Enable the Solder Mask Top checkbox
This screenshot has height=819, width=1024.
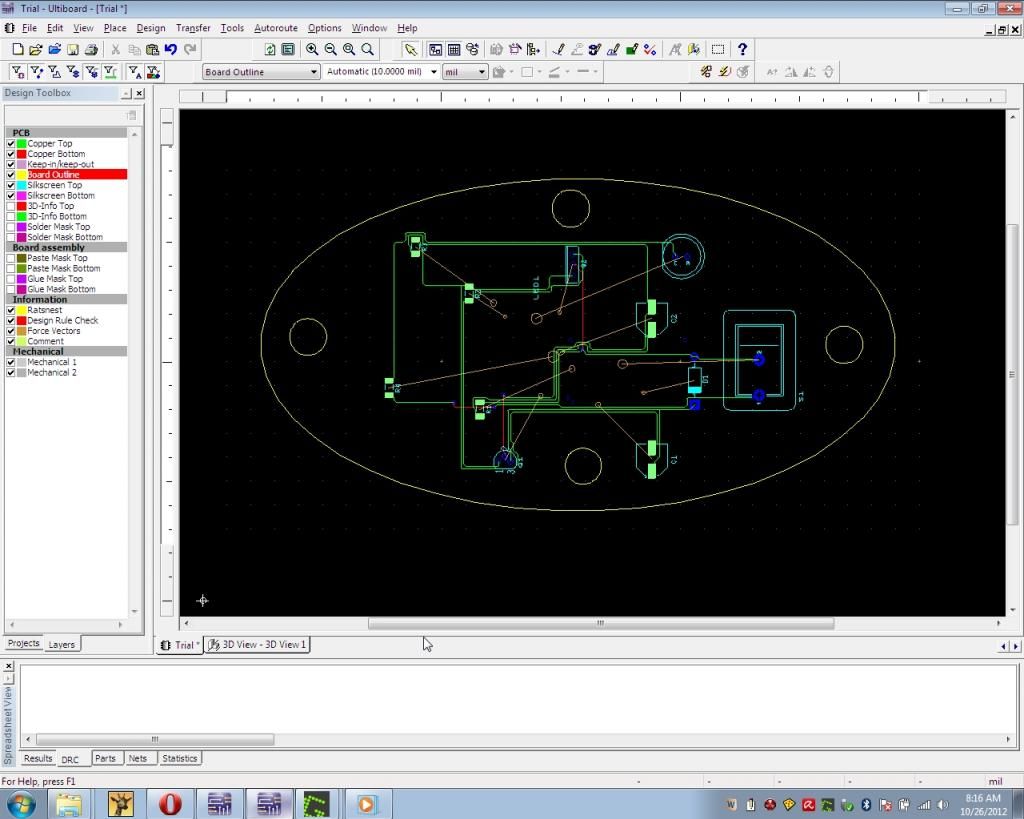click(x=11, y=227)
